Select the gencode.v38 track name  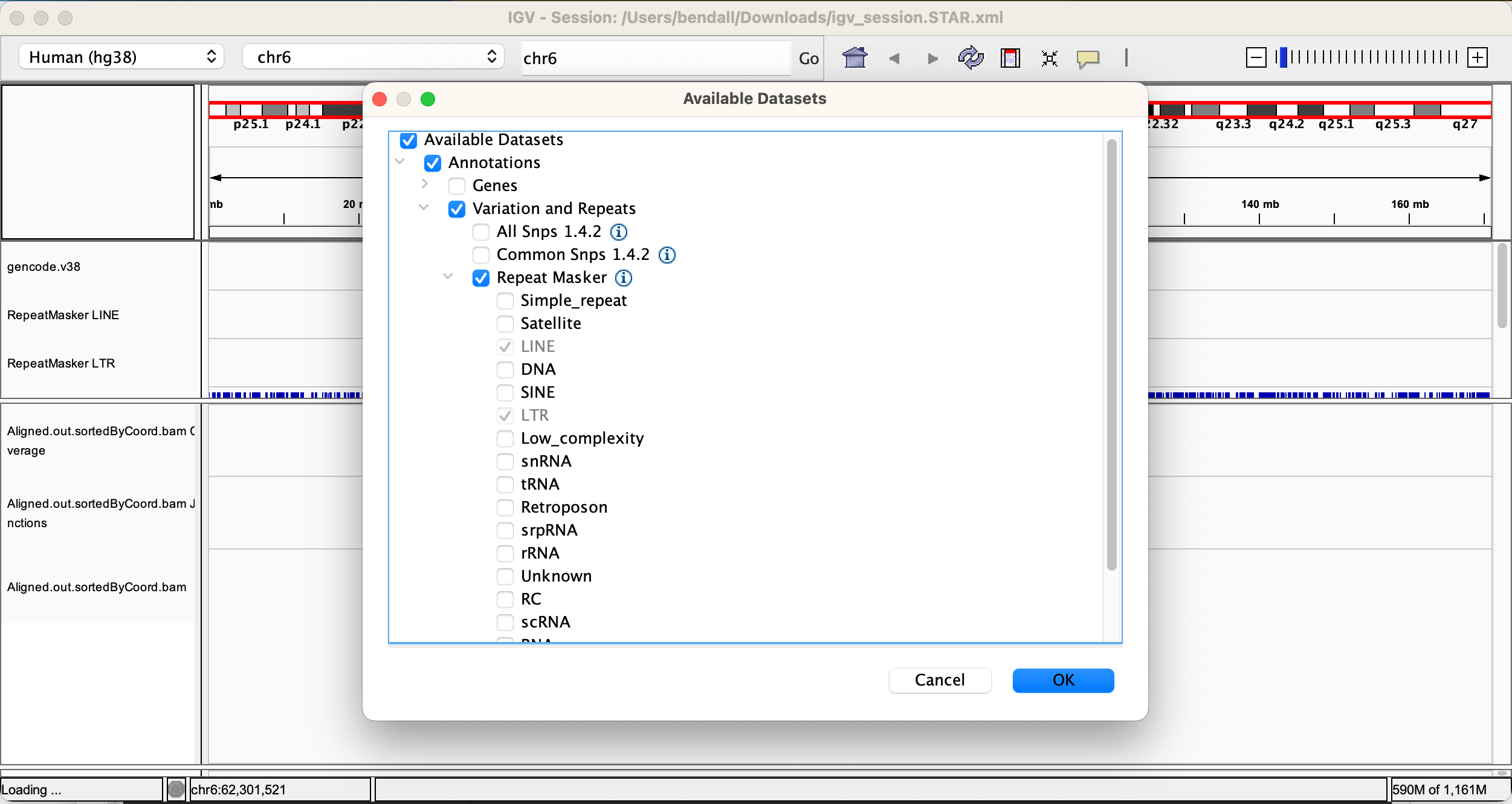(44, 267)
